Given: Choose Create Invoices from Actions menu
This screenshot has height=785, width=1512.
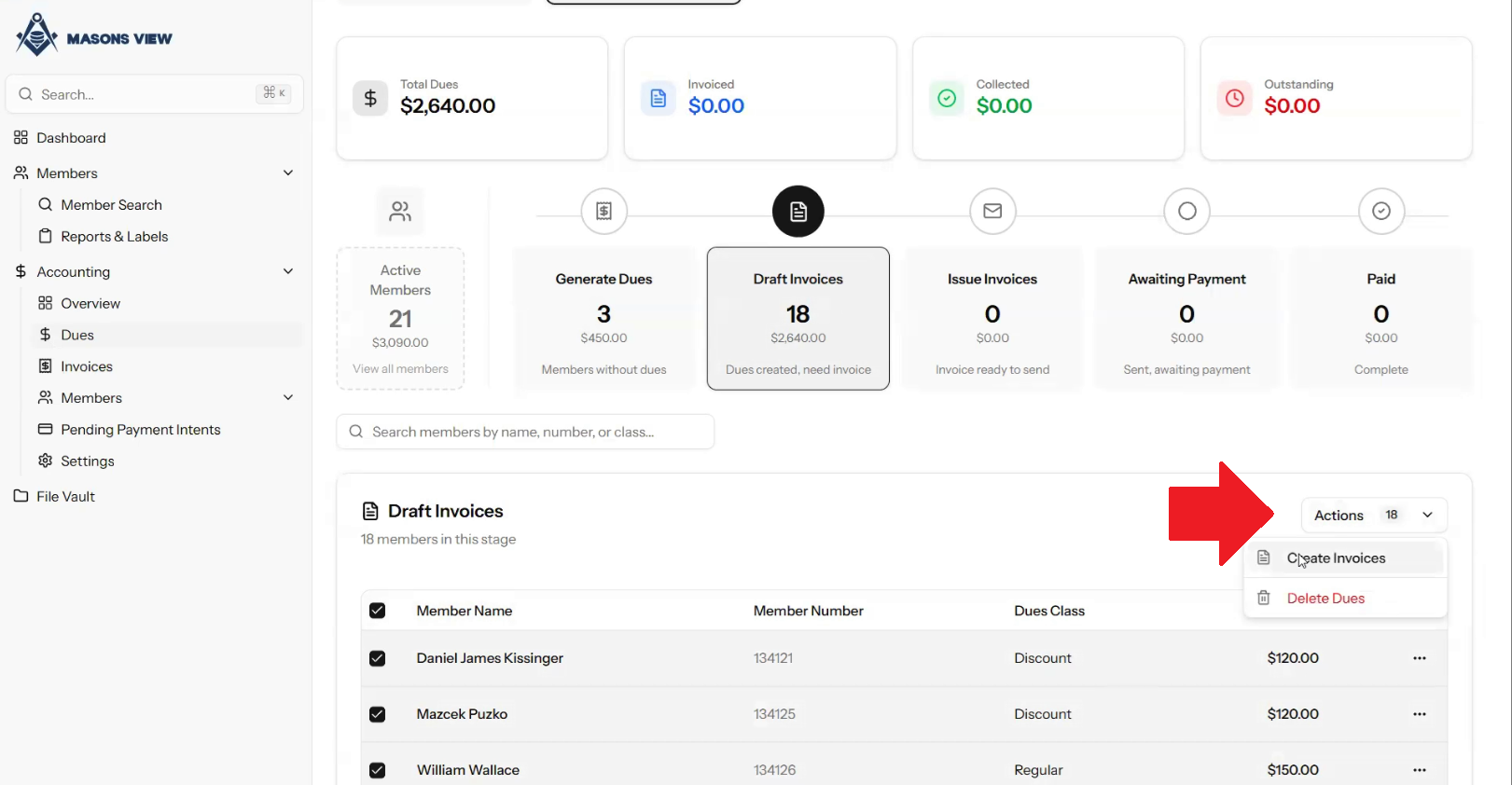Looking at the screenshot, I should point(1336,558).
